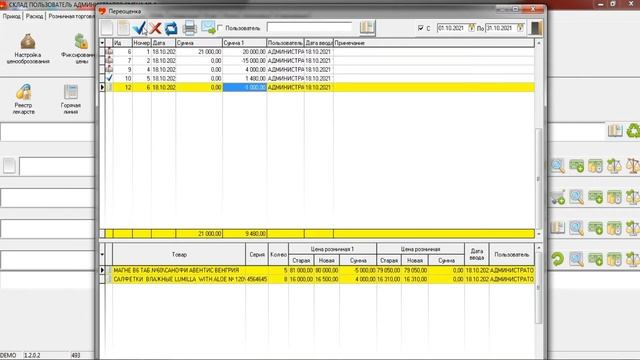Viewport: 640px width, 360px height.
Task: Open the Расход menu in main window
Action: 35,16
